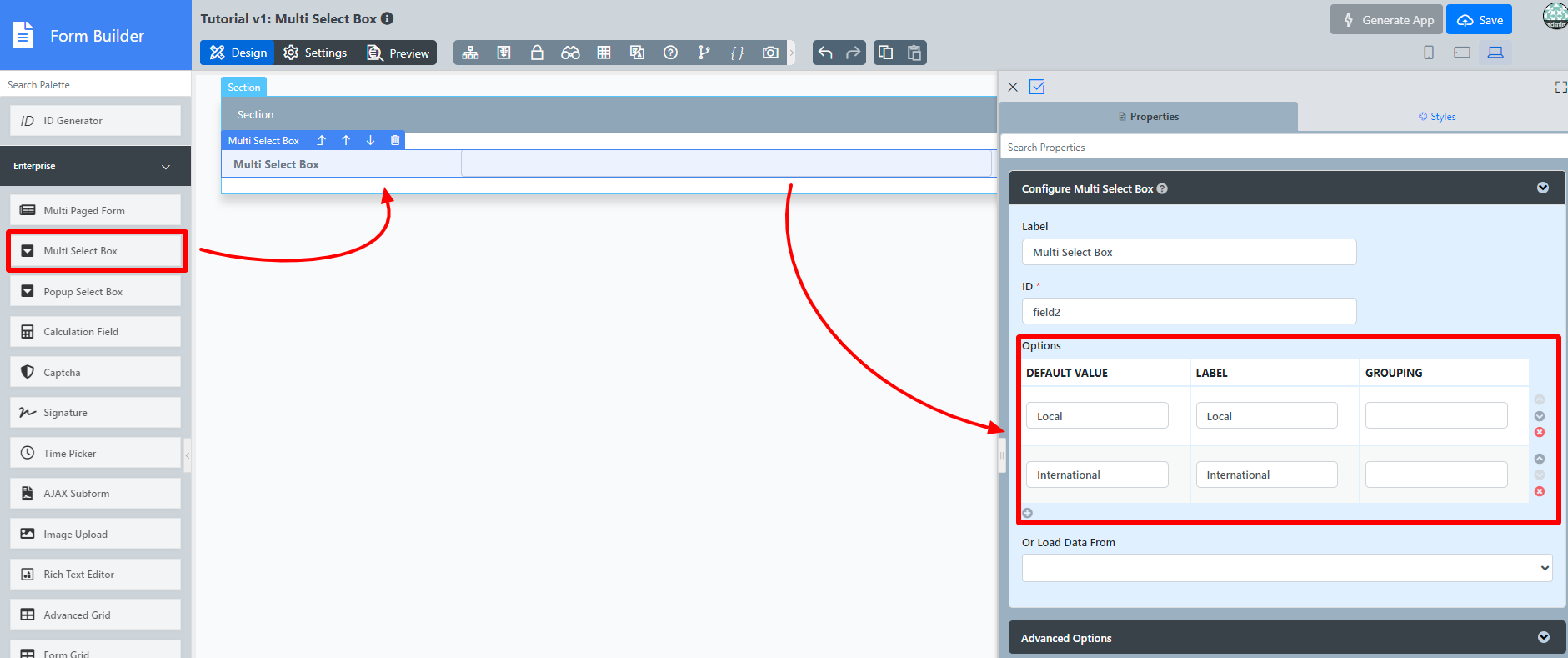Add a new option row with plus icon

(x=1028, y=513)
